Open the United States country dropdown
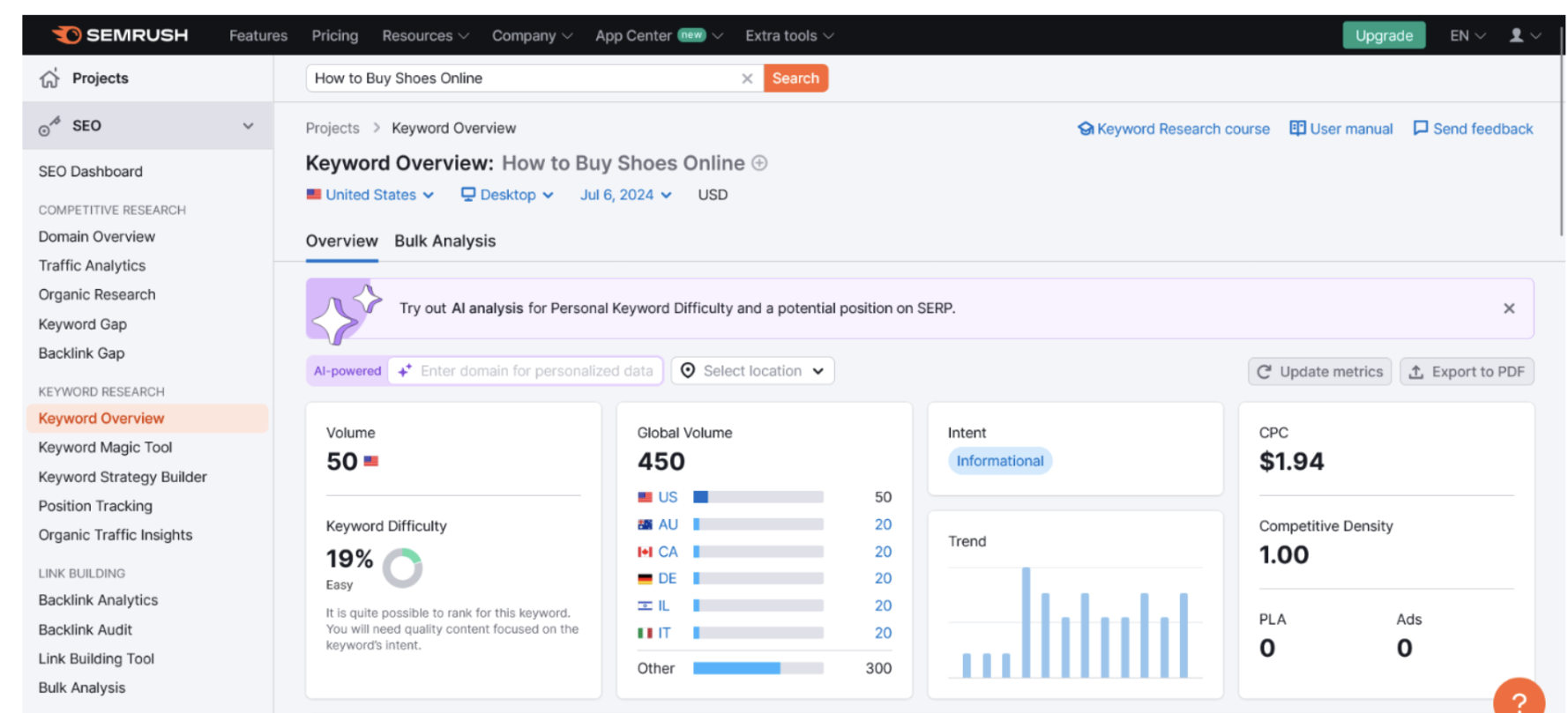This screenshot has width=1568, height=713. pos(370,195)
